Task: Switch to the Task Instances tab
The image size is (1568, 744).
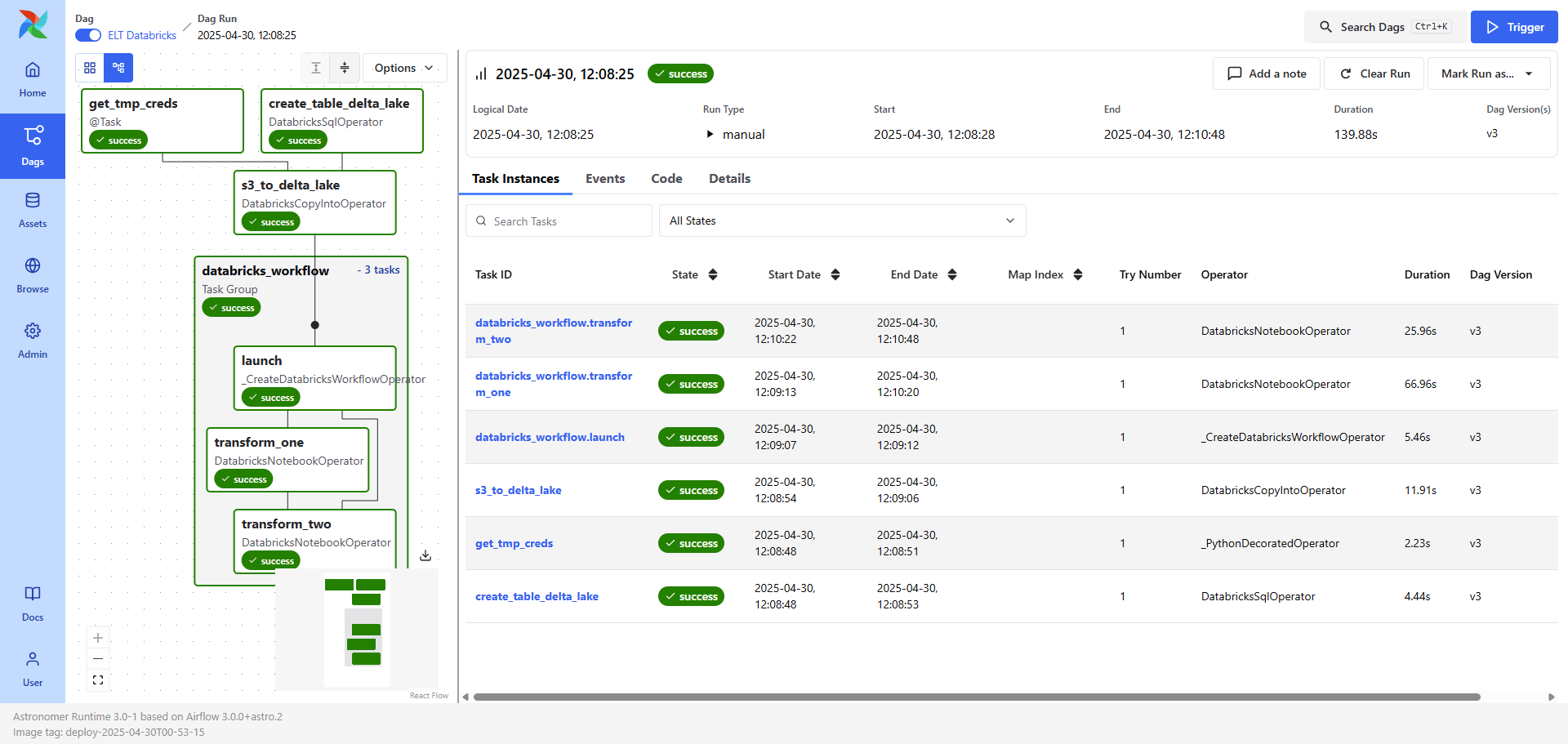Action: 515,179
